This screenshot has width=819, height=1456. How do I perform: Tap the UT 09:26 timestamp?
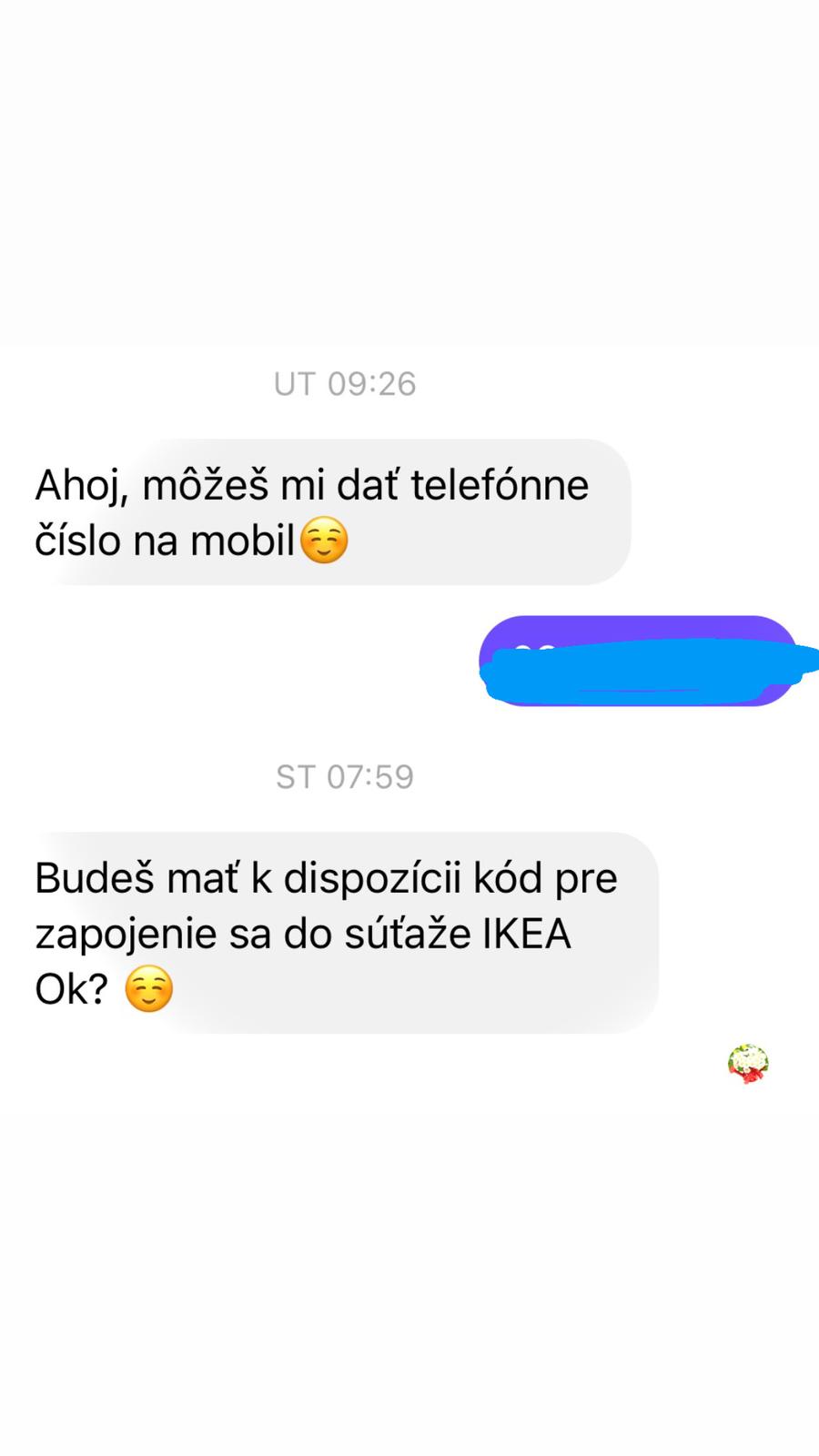point(345,384)
